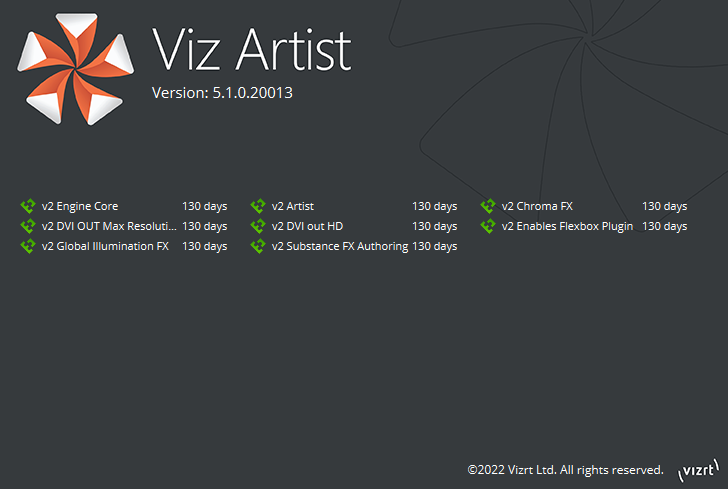This screenshot has height=489, width=728.
Task: Select the v2 Engine Core license name
Action: pos(80,207)
